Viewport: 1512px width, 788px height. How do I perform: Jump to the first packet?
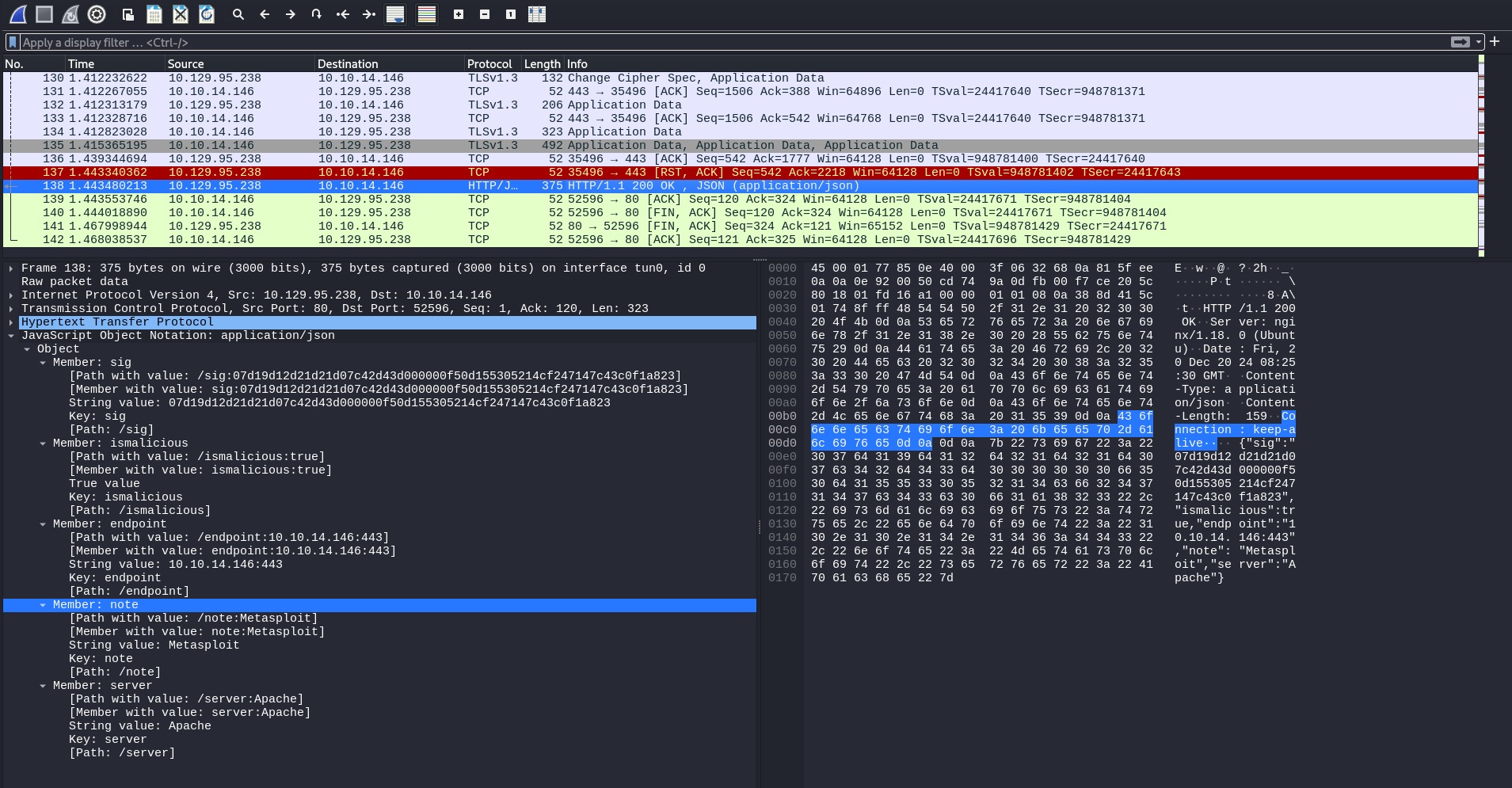343,14
